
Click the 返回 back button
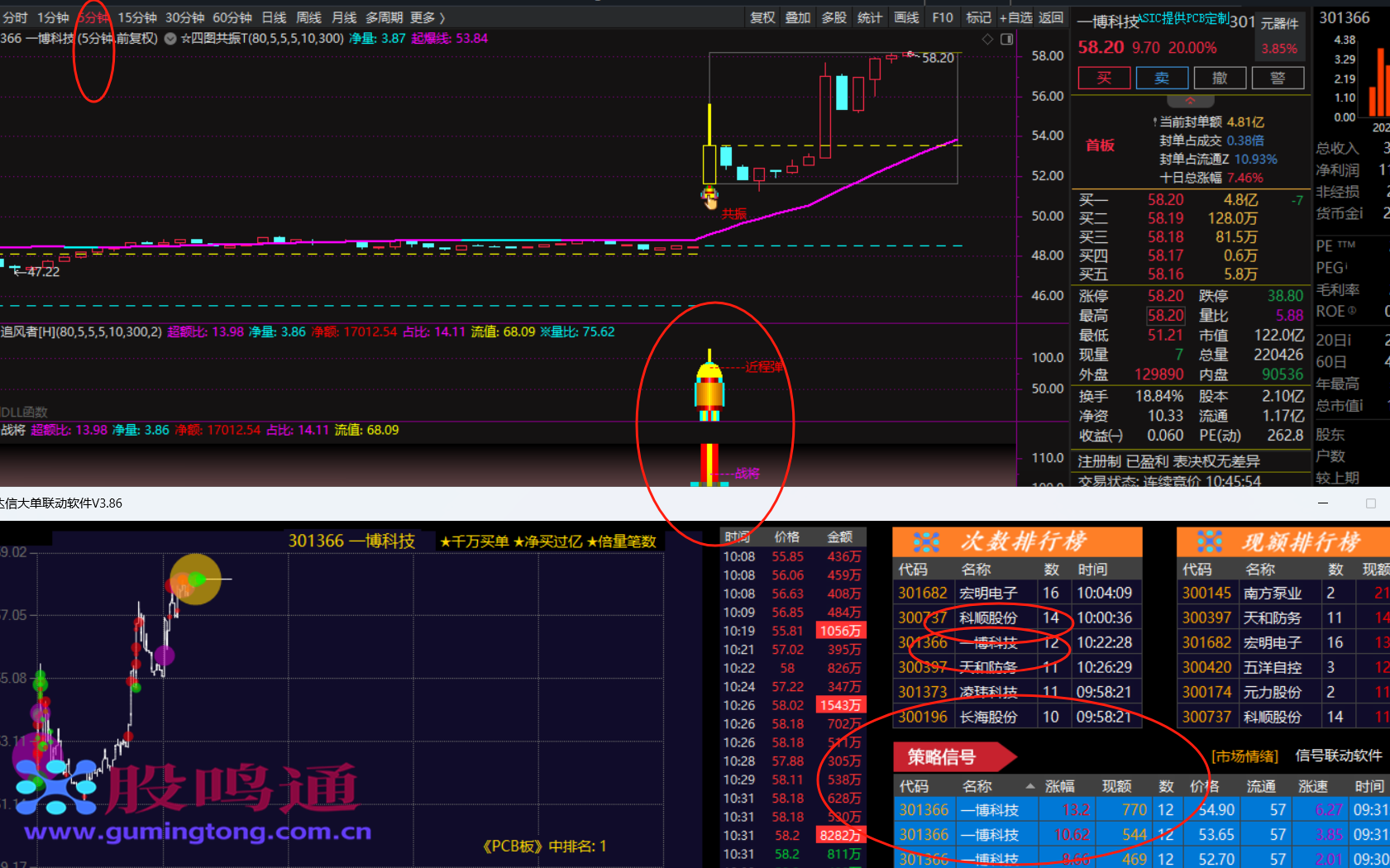[x=1051, y=17]
